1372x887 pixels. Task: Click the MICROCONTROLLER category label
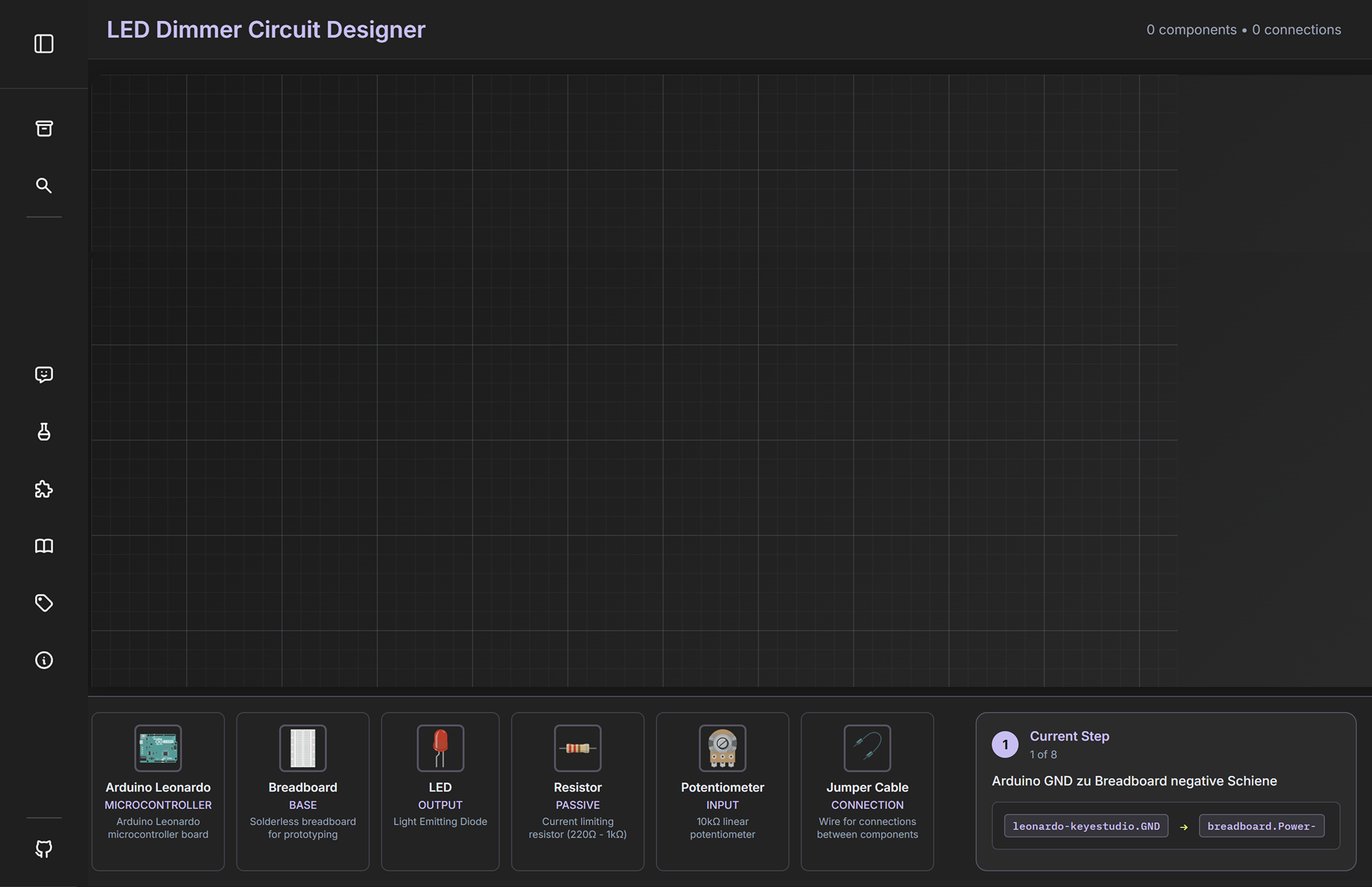[x=158, y=805]
